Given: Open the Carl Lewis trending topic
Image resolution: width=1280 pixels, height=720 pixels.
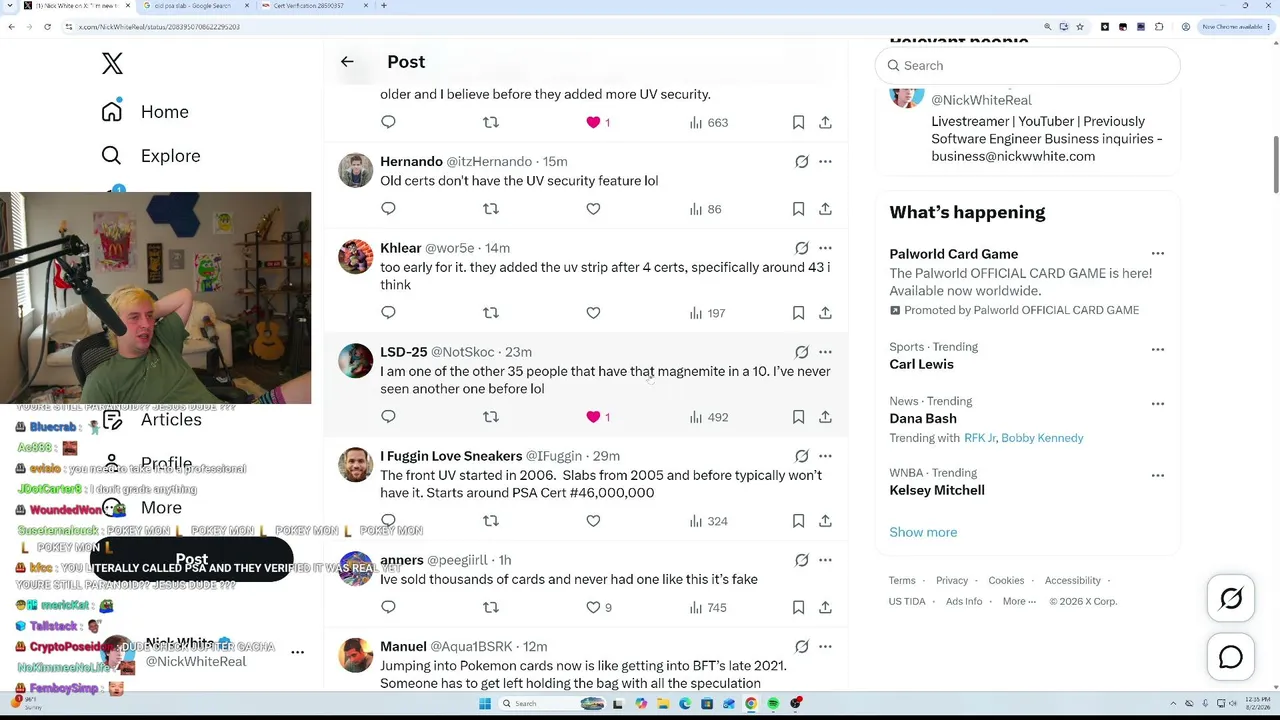Looking at the screenshot, I should [921, 364].
